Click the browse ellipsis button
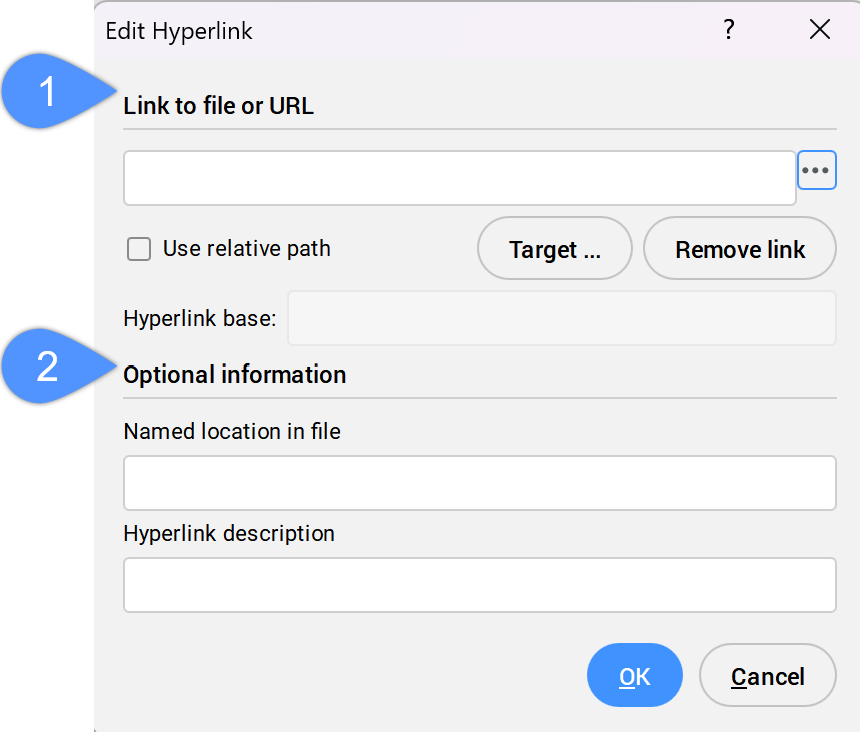860x732 pixels. point(816,171)
